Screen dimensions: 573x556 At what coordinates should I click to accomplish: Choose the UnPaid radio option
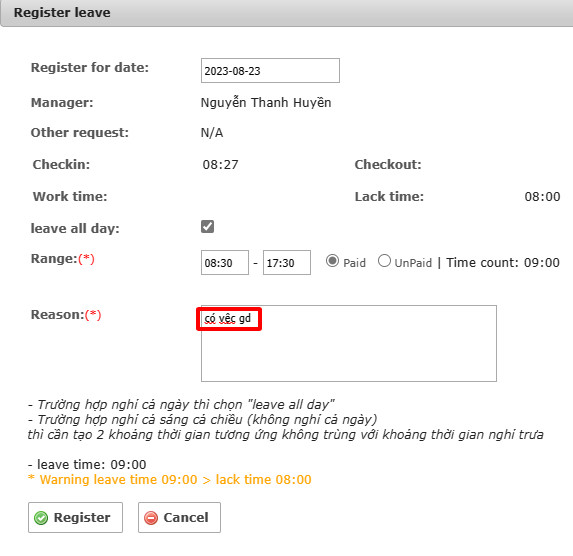[x=384, y=261]
